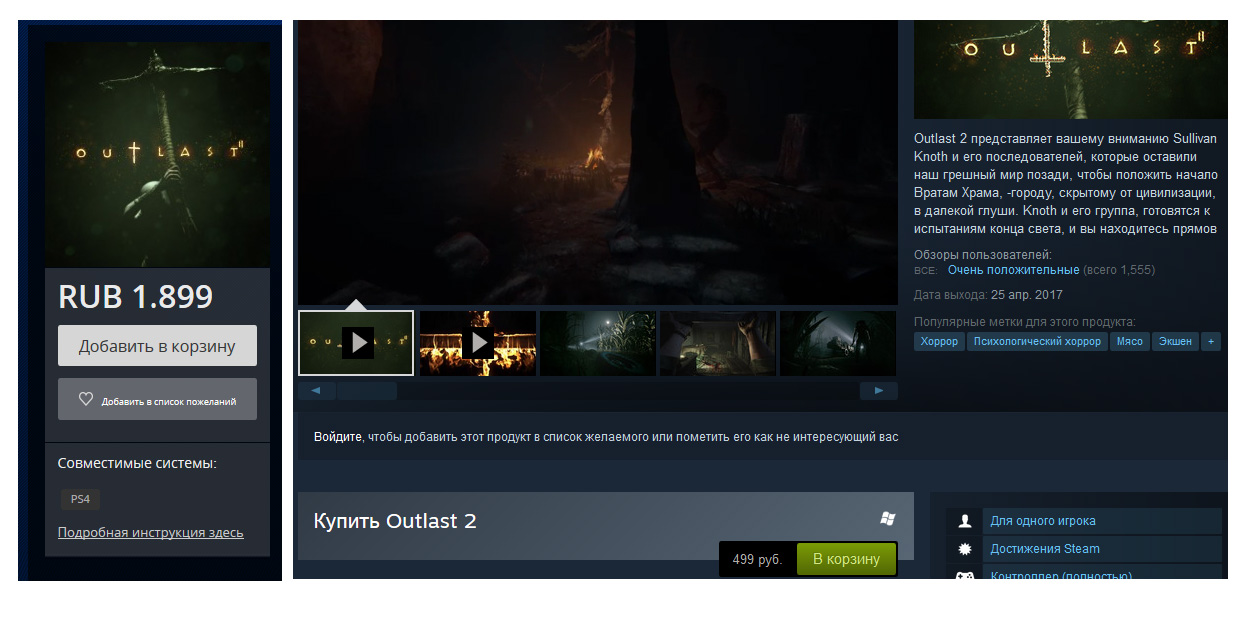
Task: Click the controller support gamepad icon
Action: 965,576
